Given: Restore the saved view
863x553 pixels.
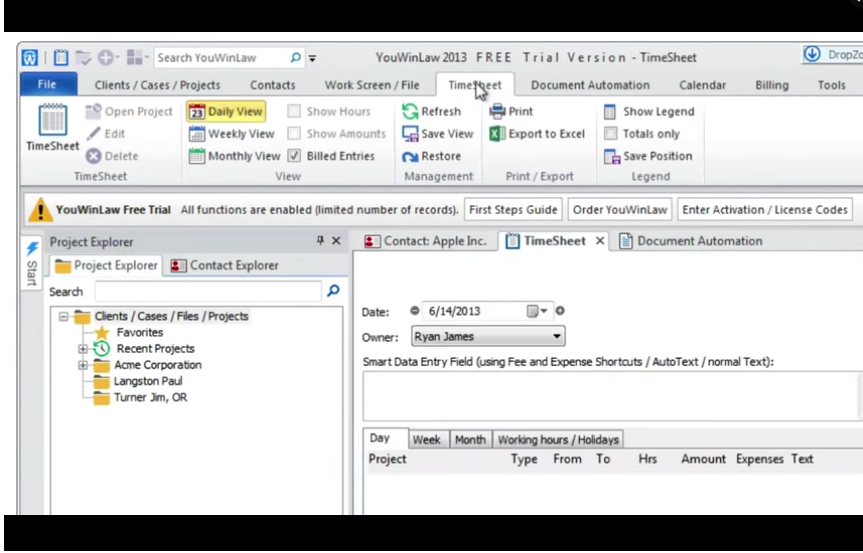Looking at the screenshot, I should click(431, 156).
